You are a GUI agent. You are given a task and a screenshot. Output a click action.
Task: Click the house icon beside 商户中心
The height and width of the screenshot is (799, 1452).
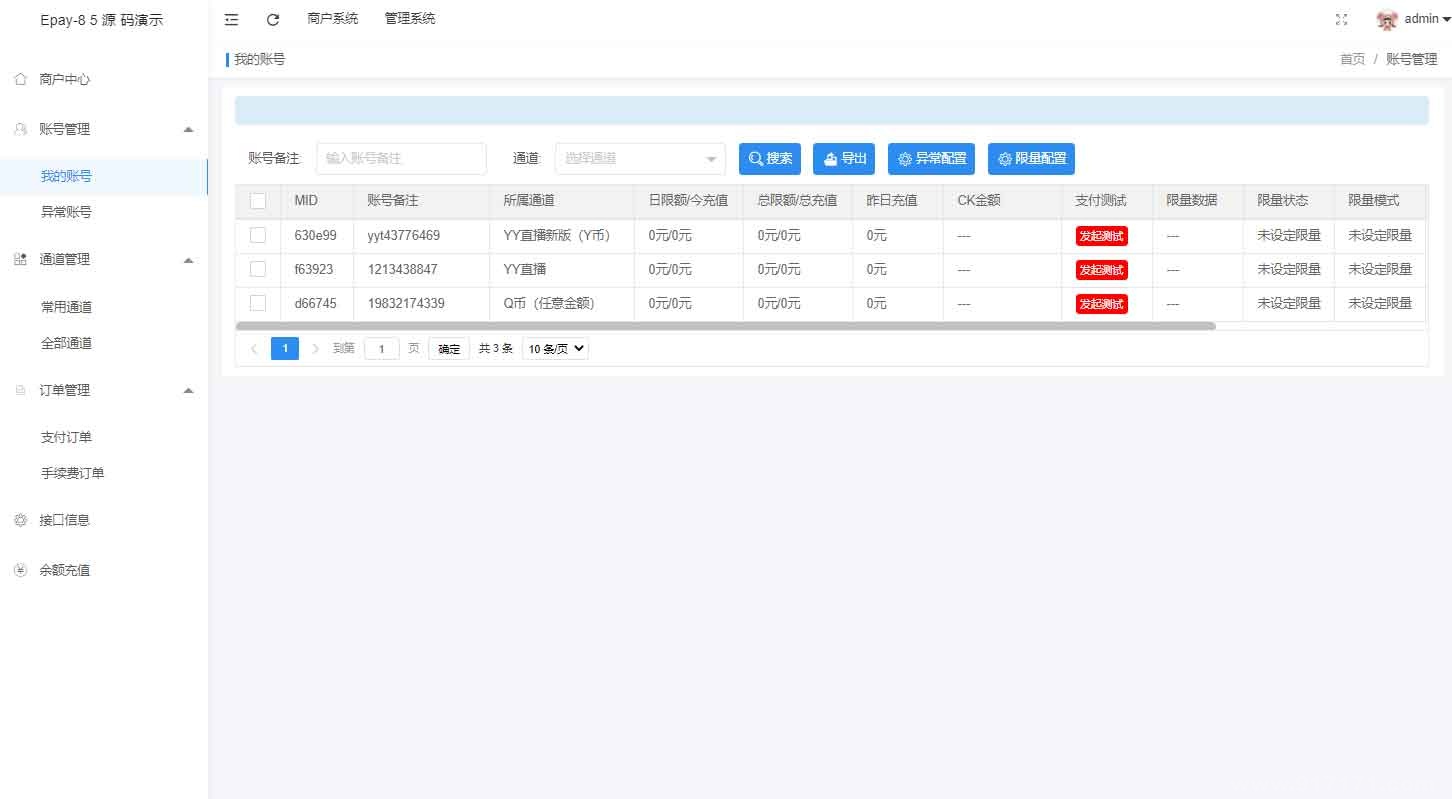click(x=20, y=79)
